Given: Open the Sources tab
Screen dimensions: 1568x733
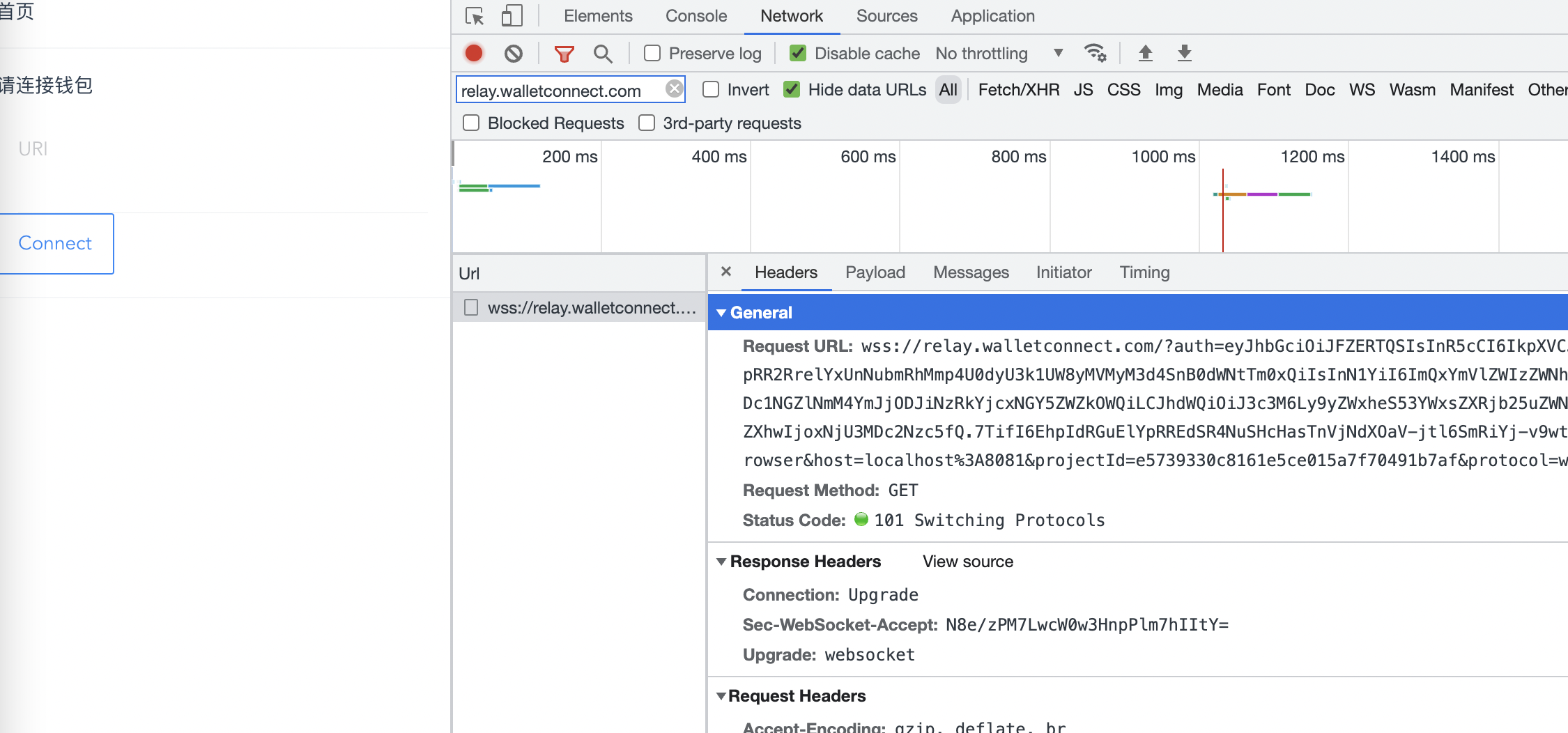Looking at the screenshot, I should click(x=886, y=16).
